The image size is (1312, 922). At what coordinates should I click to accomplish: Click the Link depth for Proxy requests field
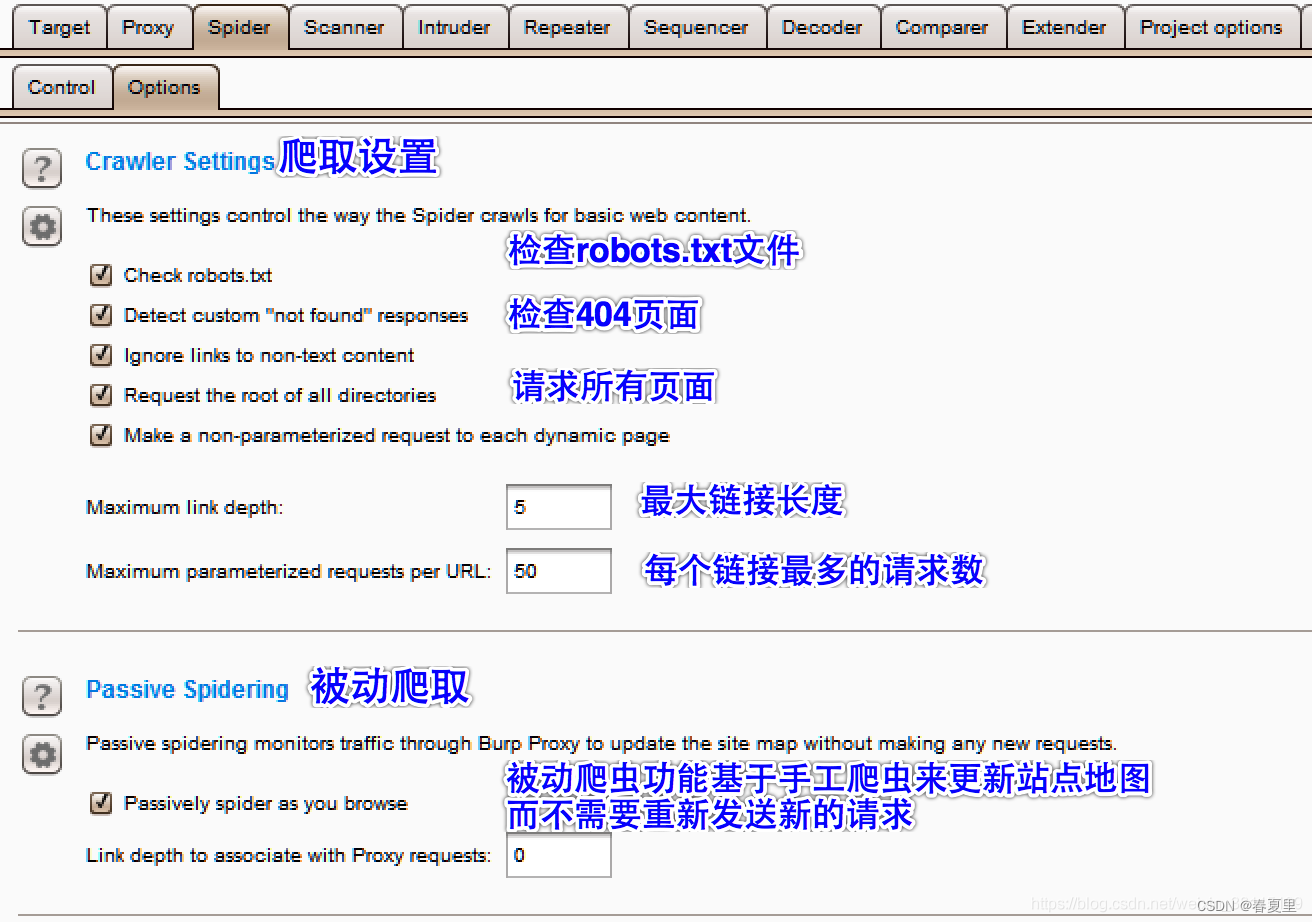559,855
